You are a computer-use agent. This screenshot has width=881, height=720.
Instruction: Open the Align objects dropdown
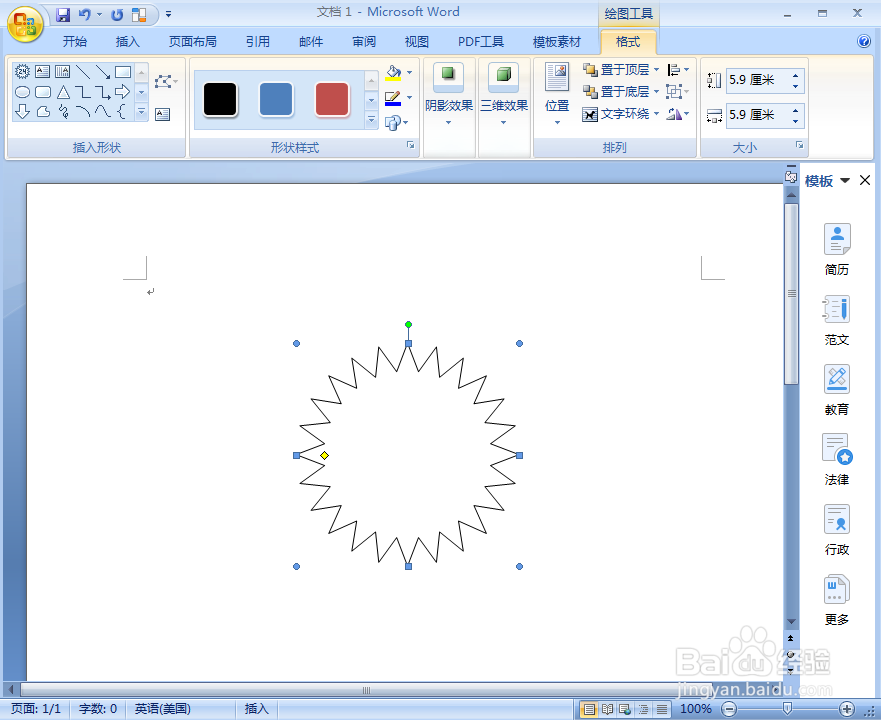pyautogui.click(x=678, y=70)
